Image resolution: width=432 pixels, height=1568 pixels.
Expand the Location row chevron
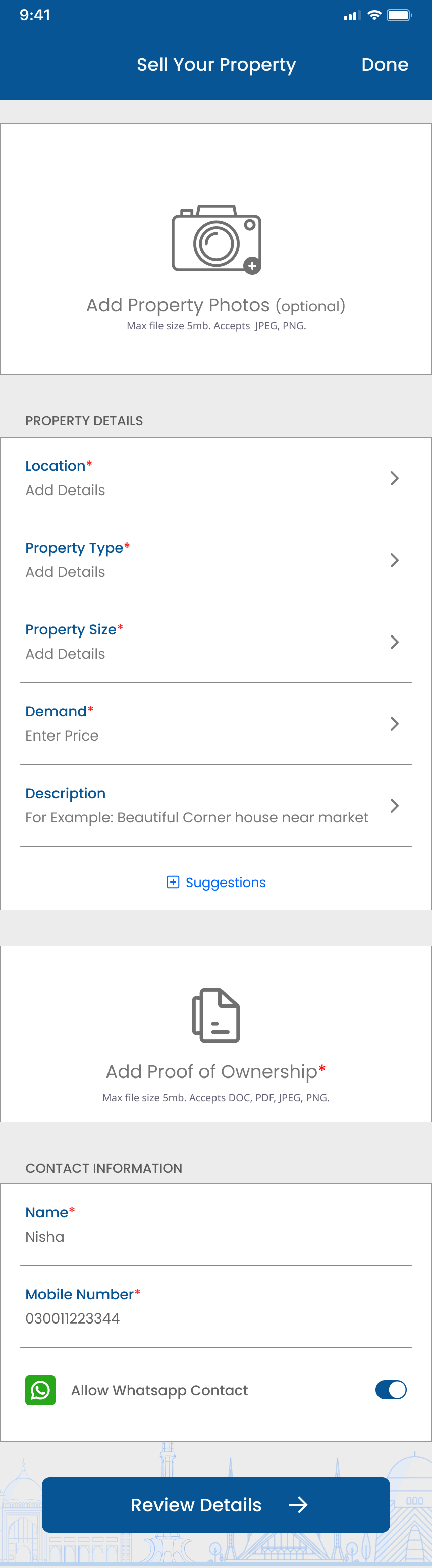(x=394, y=478)
